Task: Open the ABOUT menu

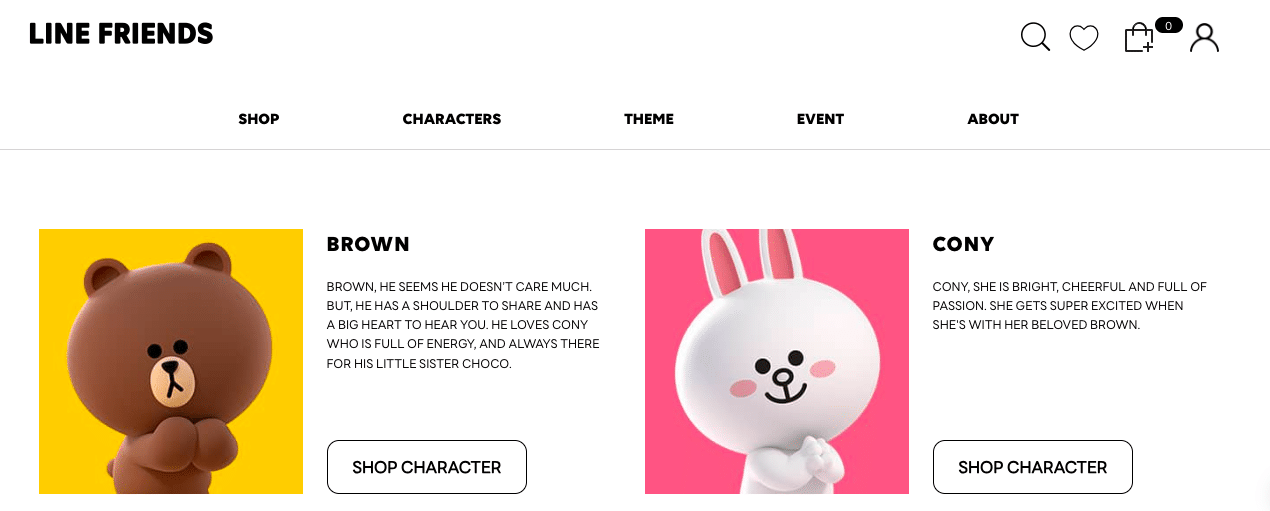Action: pyautogui.click(x=993, y=119)
